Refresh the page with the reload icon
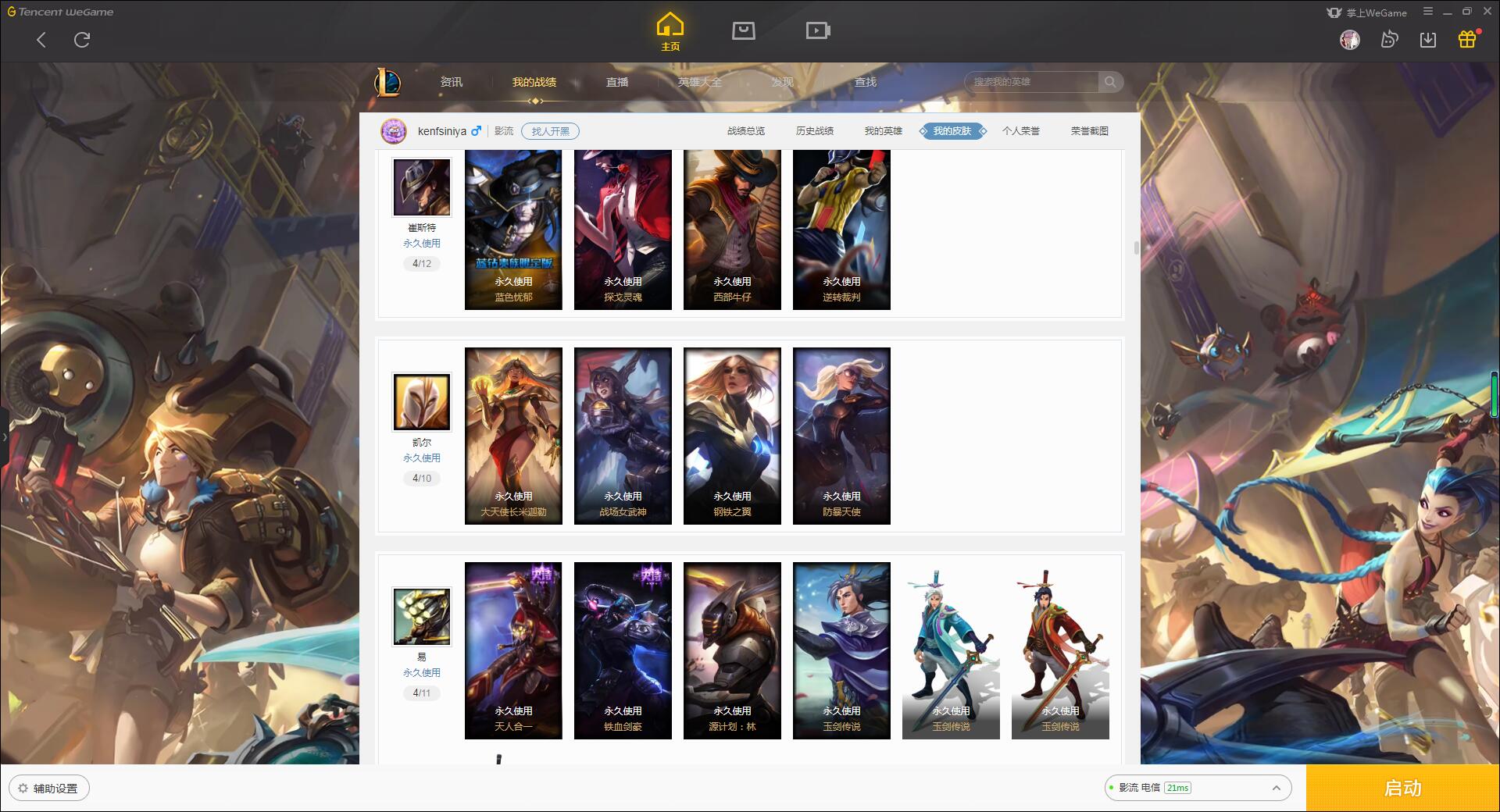The height and width of the screenshot is (812, 1500). click(82, 40)
